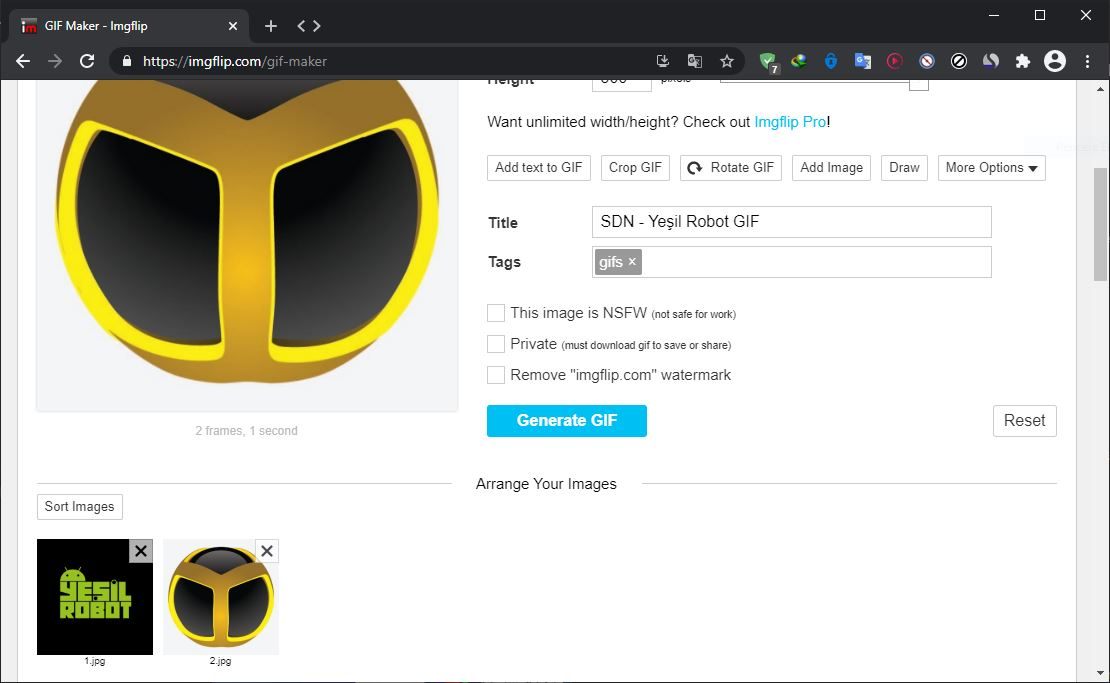Viewport: 1110px width, 683px height.
Task: Click into the Title text field
Action: (791, 222)
